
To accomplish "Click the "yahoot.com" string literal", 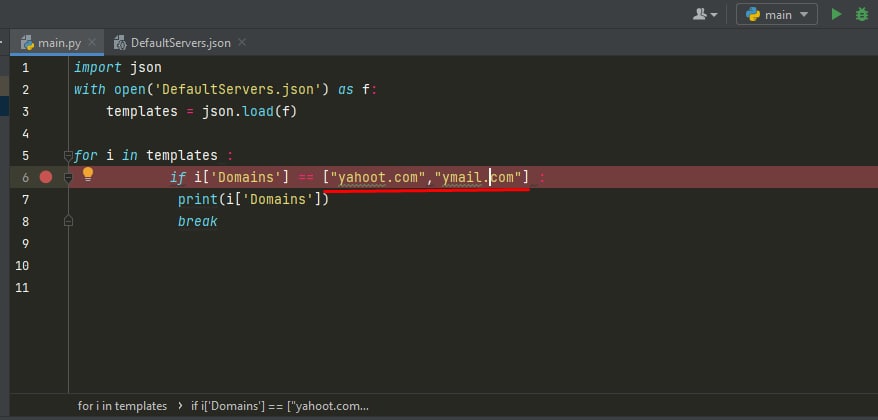I will pos(378,178).
